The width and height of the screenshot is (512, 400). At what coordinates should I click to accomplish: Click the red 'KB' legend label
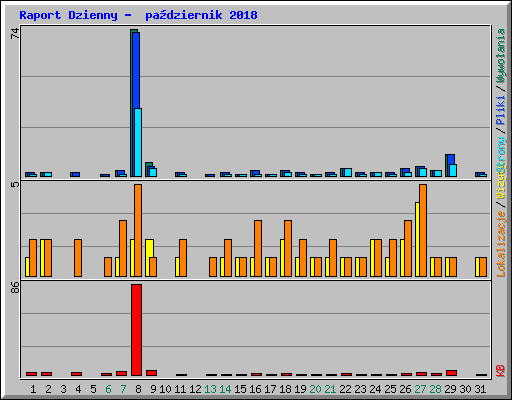coord(500,371)
